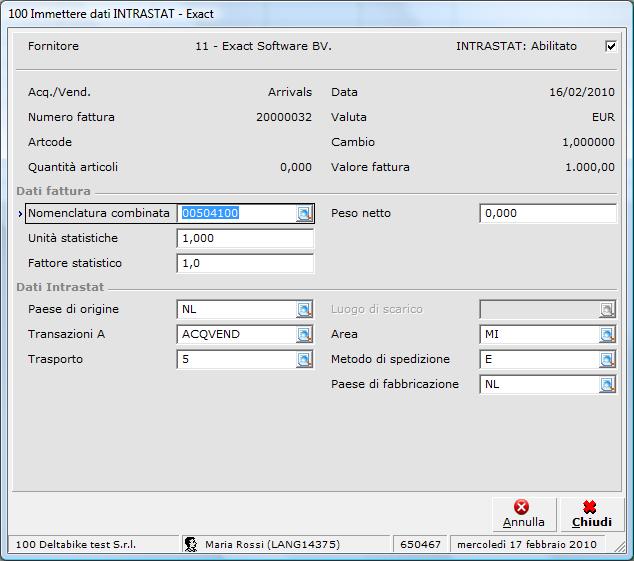Click the Peso netto input field
Screen dimensions: 634x561
pos(547,213)
